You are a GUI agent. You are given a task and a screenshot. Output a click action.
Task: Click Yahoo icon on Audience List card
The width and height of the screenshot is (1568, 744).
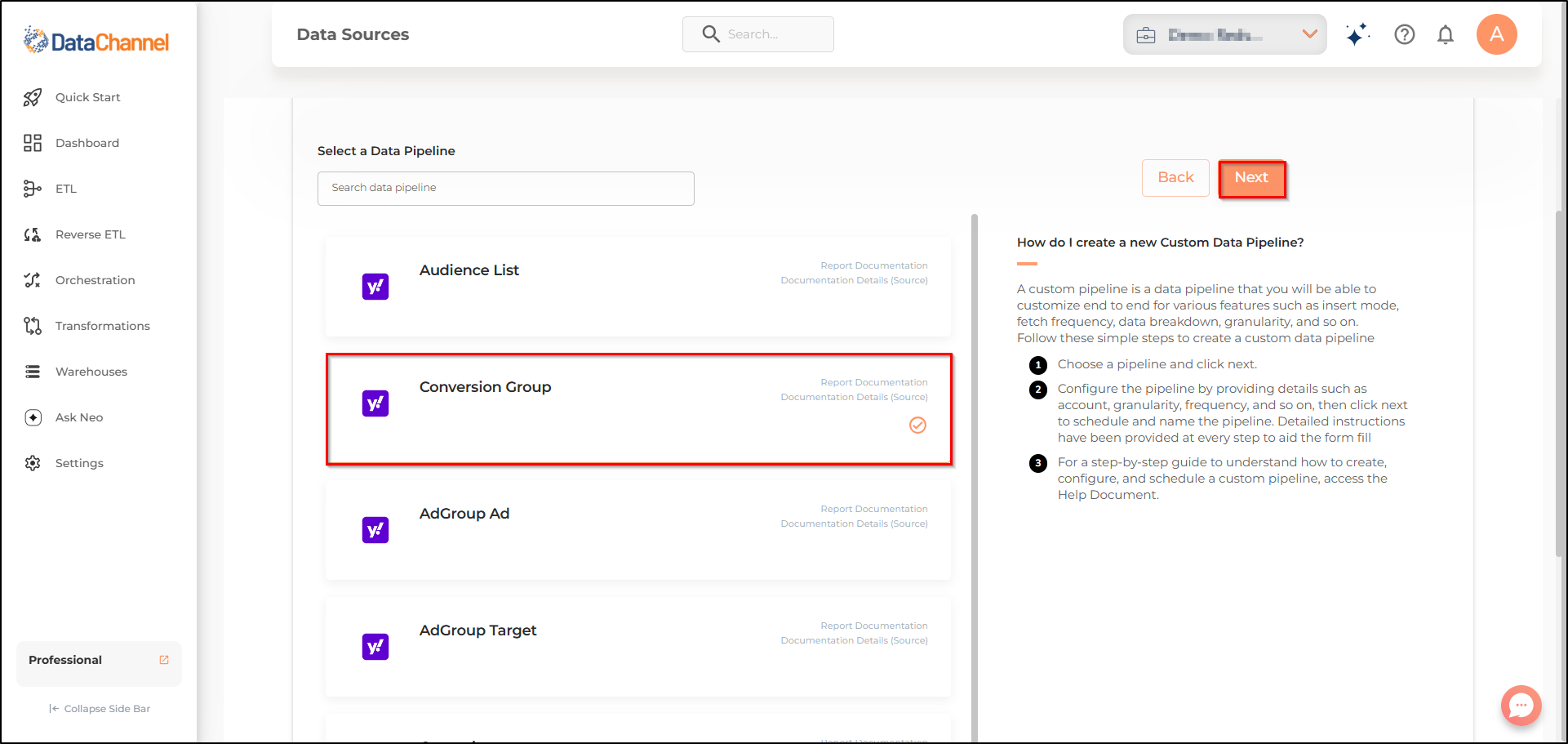375,287
